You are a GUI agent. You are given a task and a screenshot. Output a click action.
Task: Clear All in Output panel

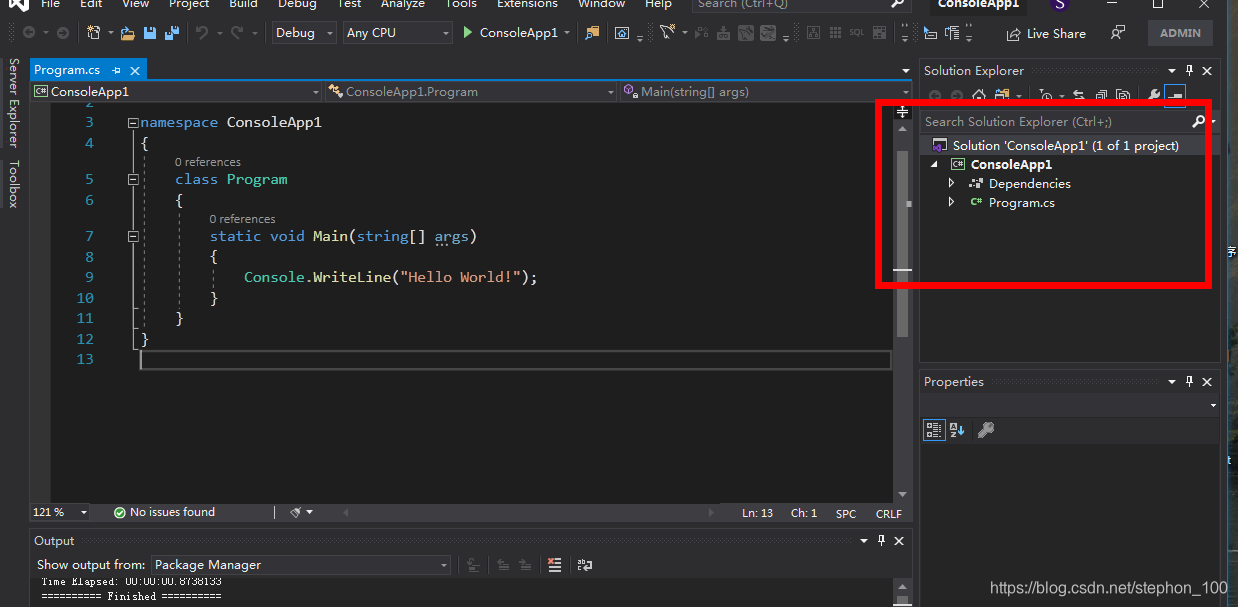tap(555, 565)
